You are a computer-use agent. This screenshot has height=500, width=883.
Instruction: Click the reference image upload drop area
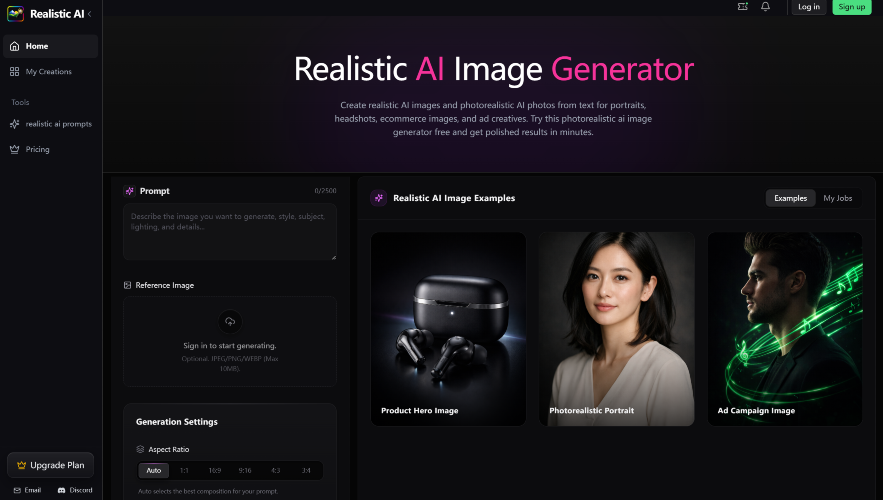coord(230,342)
